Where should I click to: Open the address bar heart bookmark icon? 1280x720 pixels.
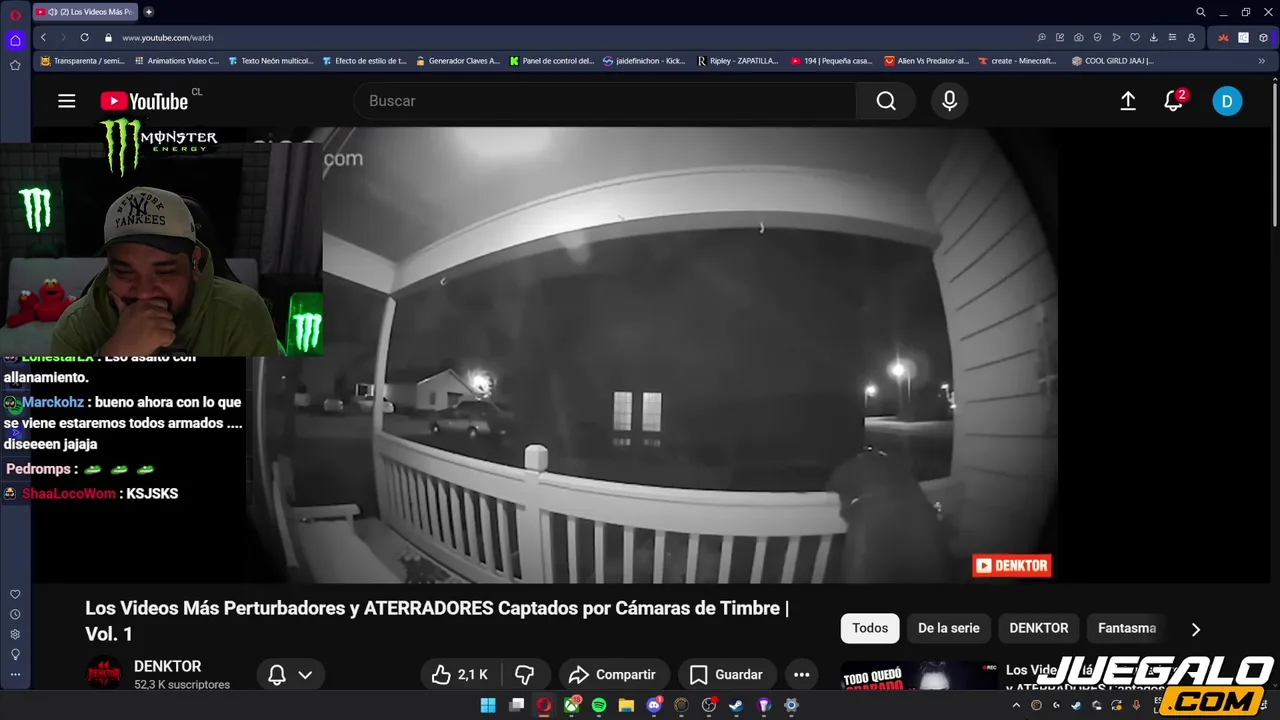1134,37
